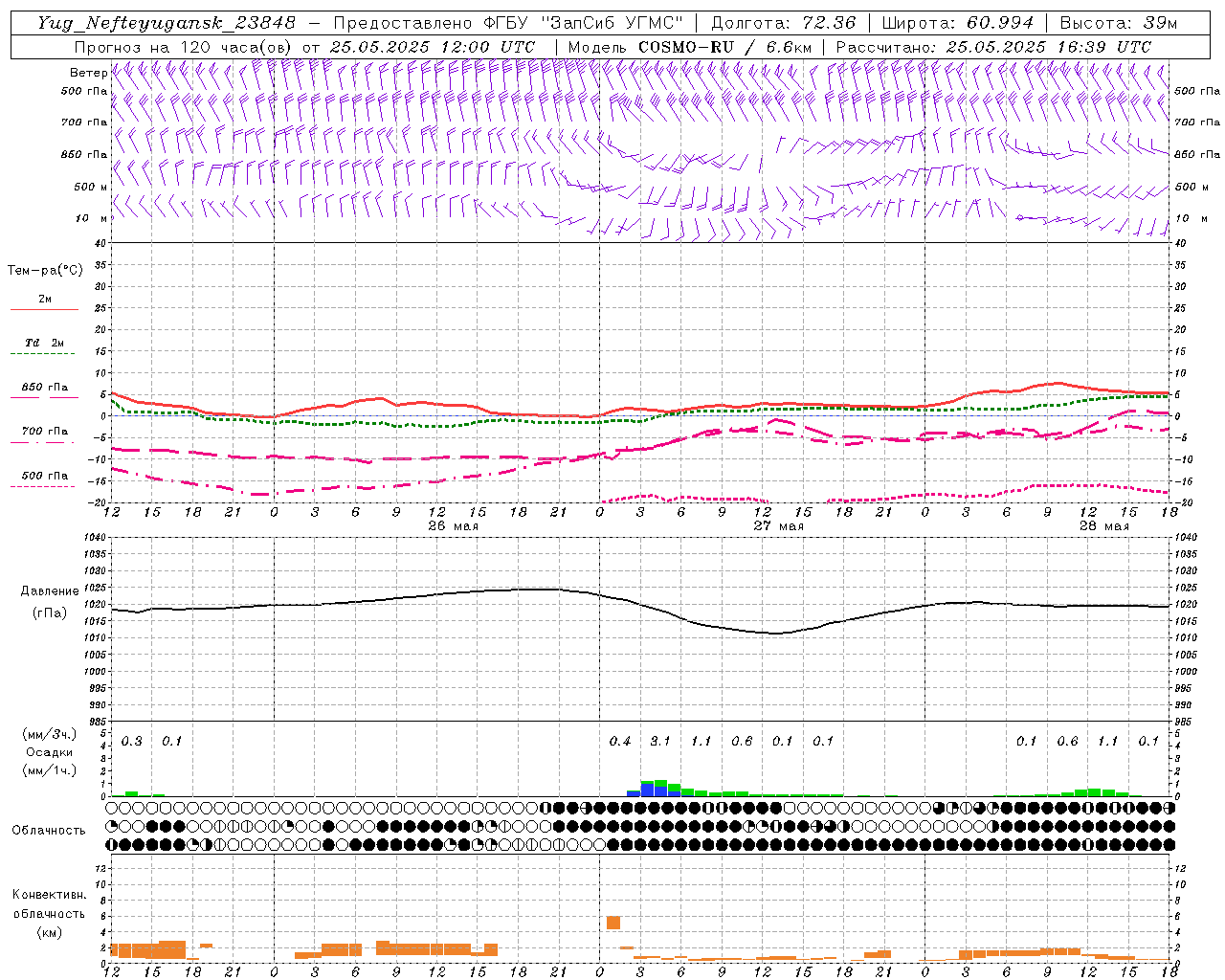The width and height of the screenshot is (1225, 980).
Task: Click the 0.3 precipitation amount value
Action: tap(132, 741)
